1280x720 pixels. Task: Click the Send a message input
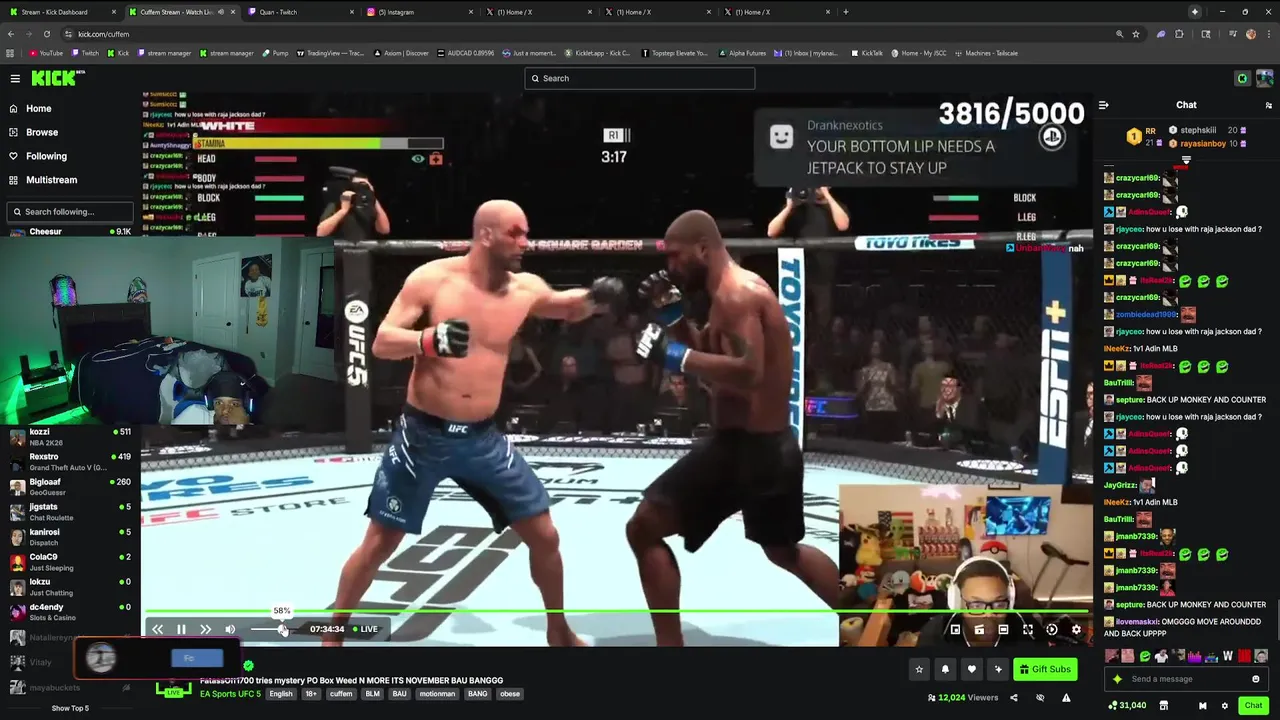(1186, 679)
